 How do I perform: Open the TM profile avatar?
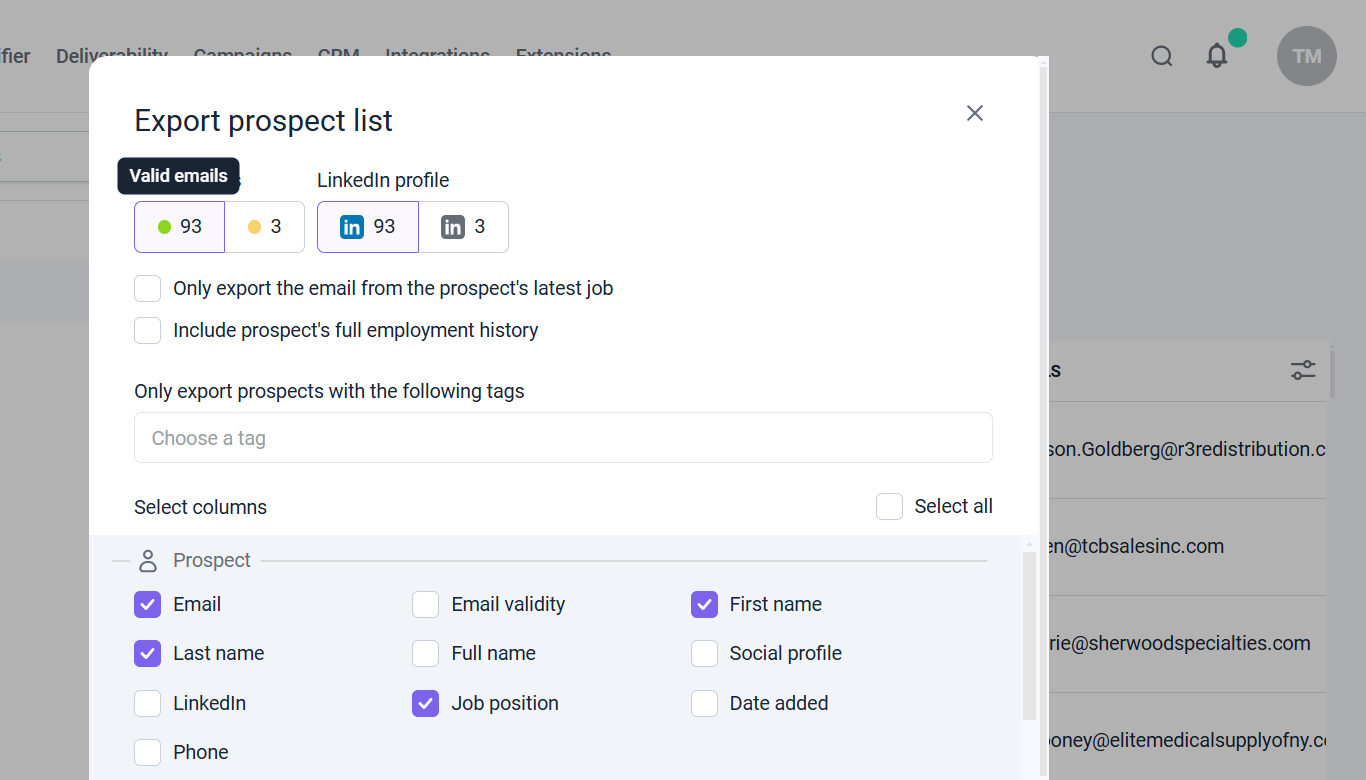coord(1307,56)
